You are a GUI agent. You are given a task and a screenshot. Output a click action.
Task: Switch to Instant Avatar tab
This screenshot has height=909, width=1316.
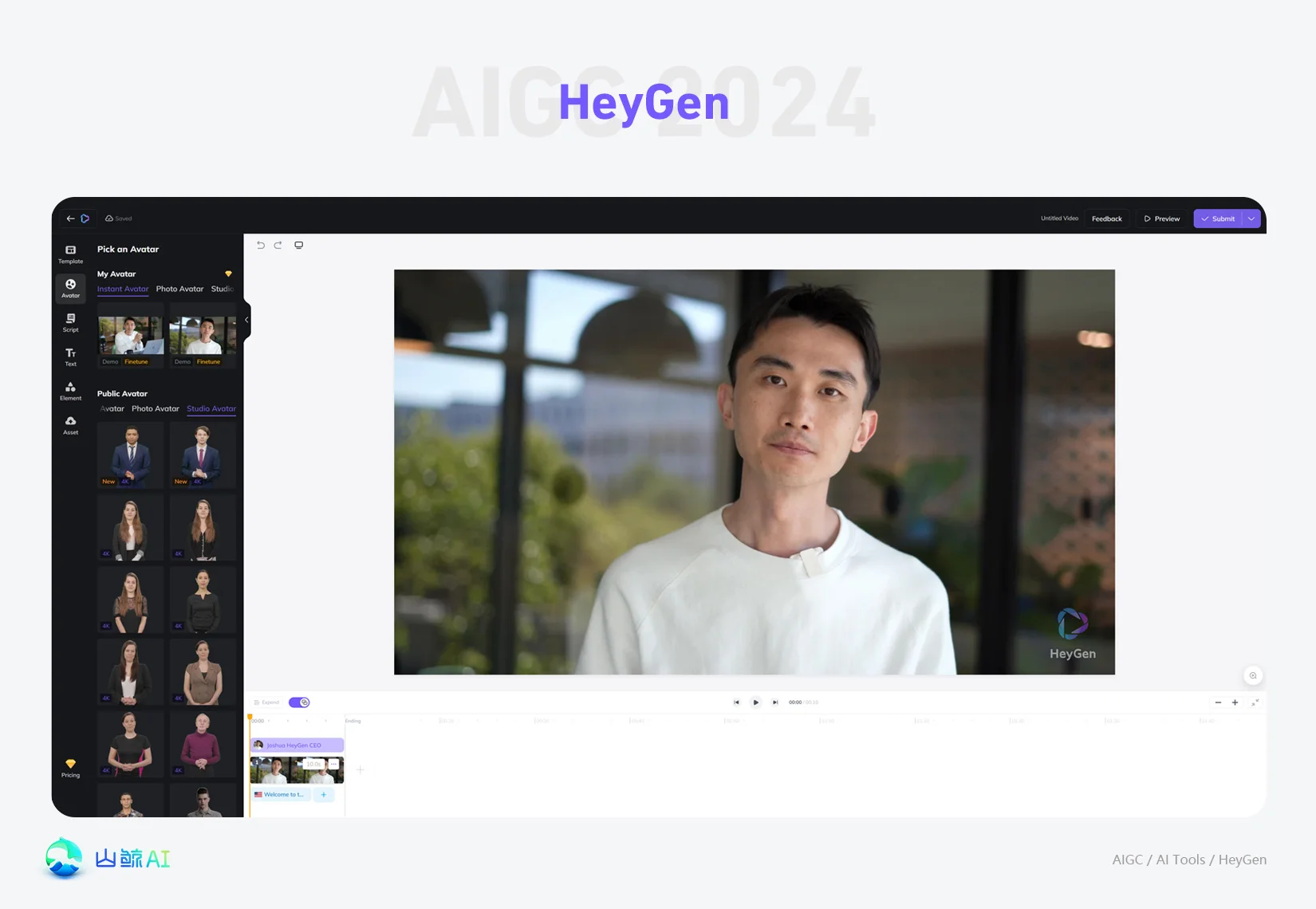coord(123,289)
